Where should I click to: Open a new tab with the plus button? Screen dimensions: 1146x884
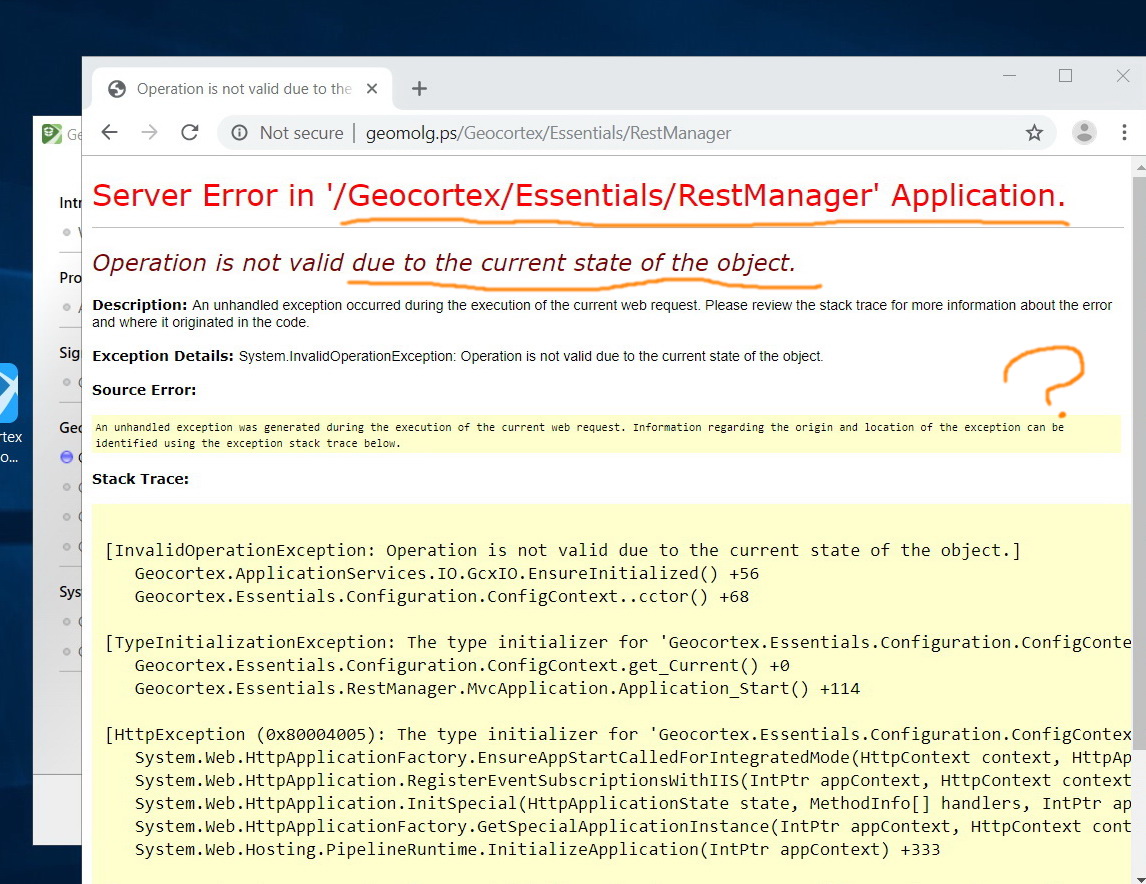(419, 88)
